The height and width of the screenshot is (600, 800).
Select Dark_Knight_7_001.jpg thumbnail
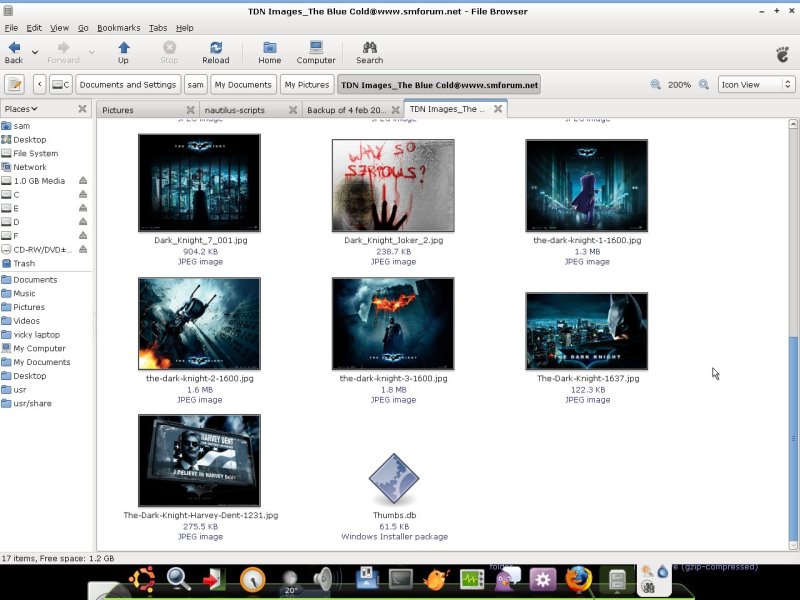coord(199,183)
